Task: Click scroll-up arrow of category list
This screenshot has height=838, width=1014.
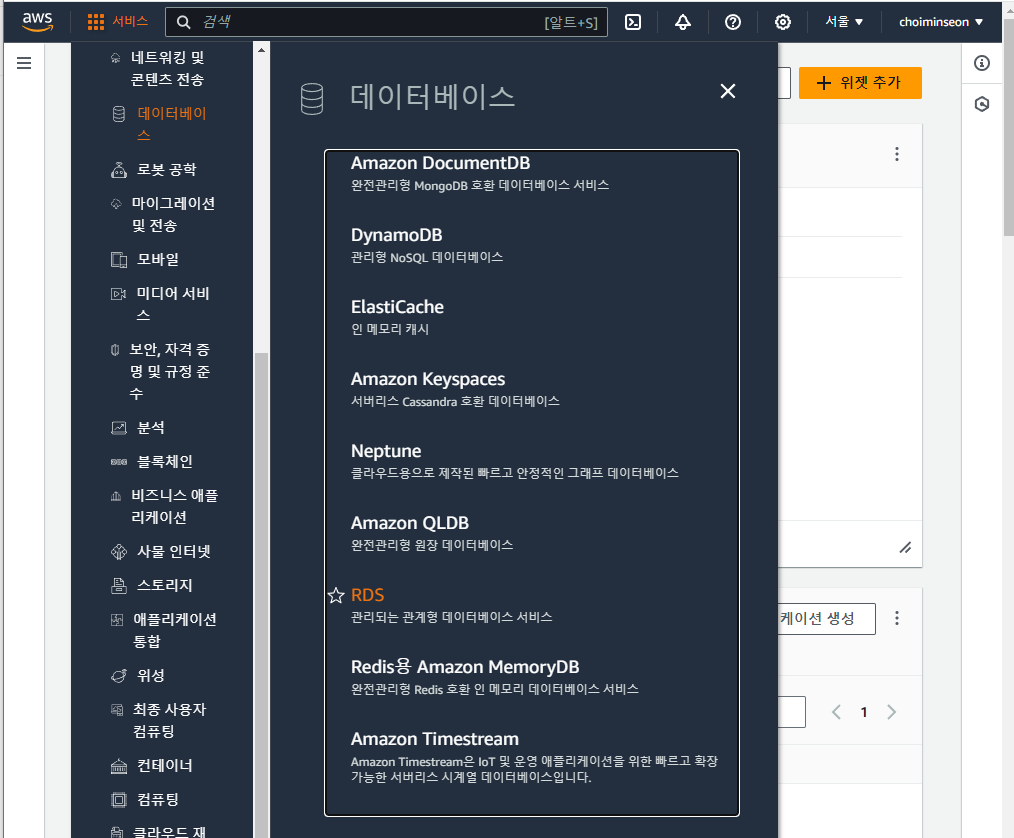Action: (x=261, y=50)
